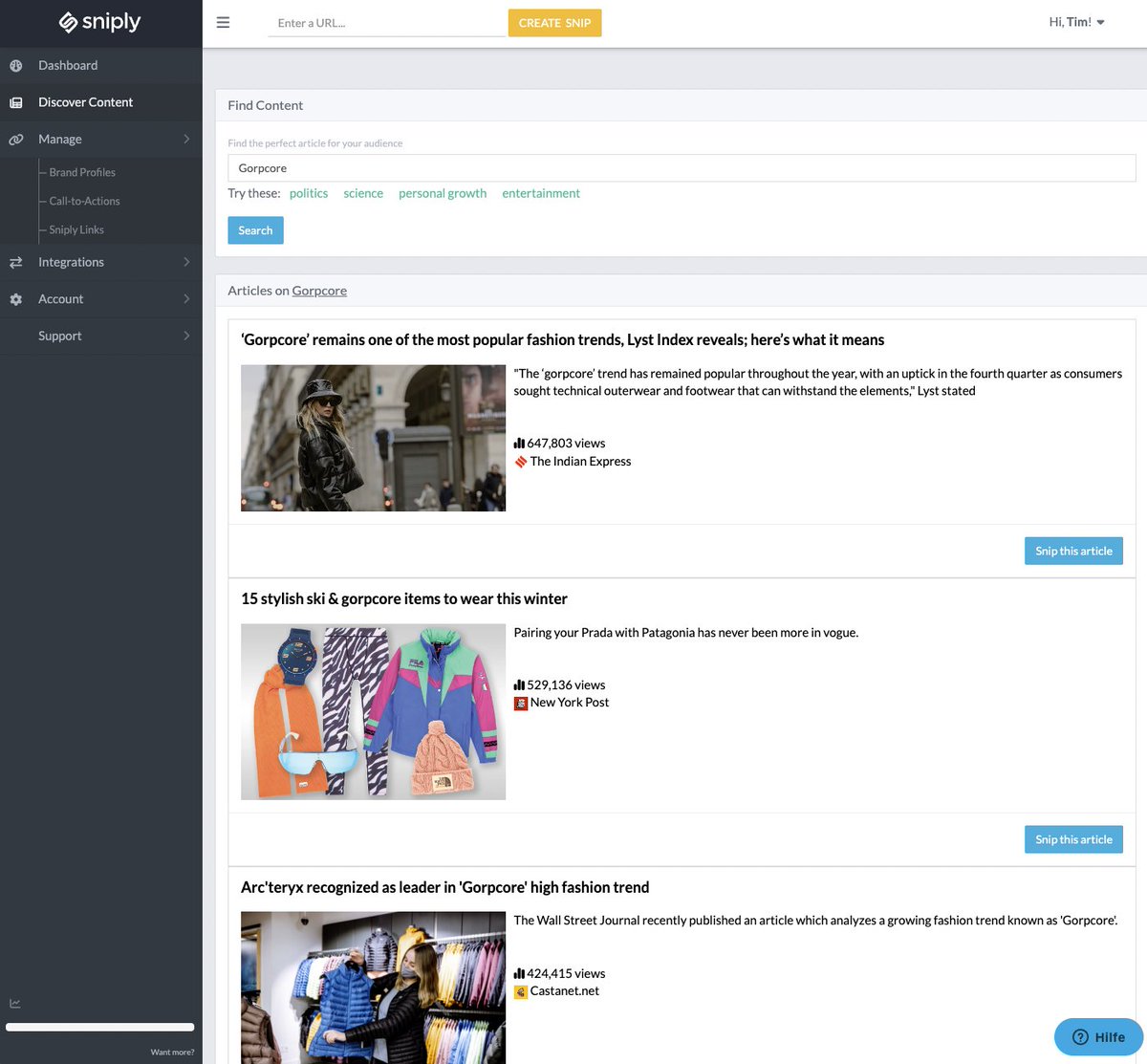Viewport: 1147px width, 1064px height.
Task: Click the views bar icon beside 647,803 views
Action: point(519,443)
